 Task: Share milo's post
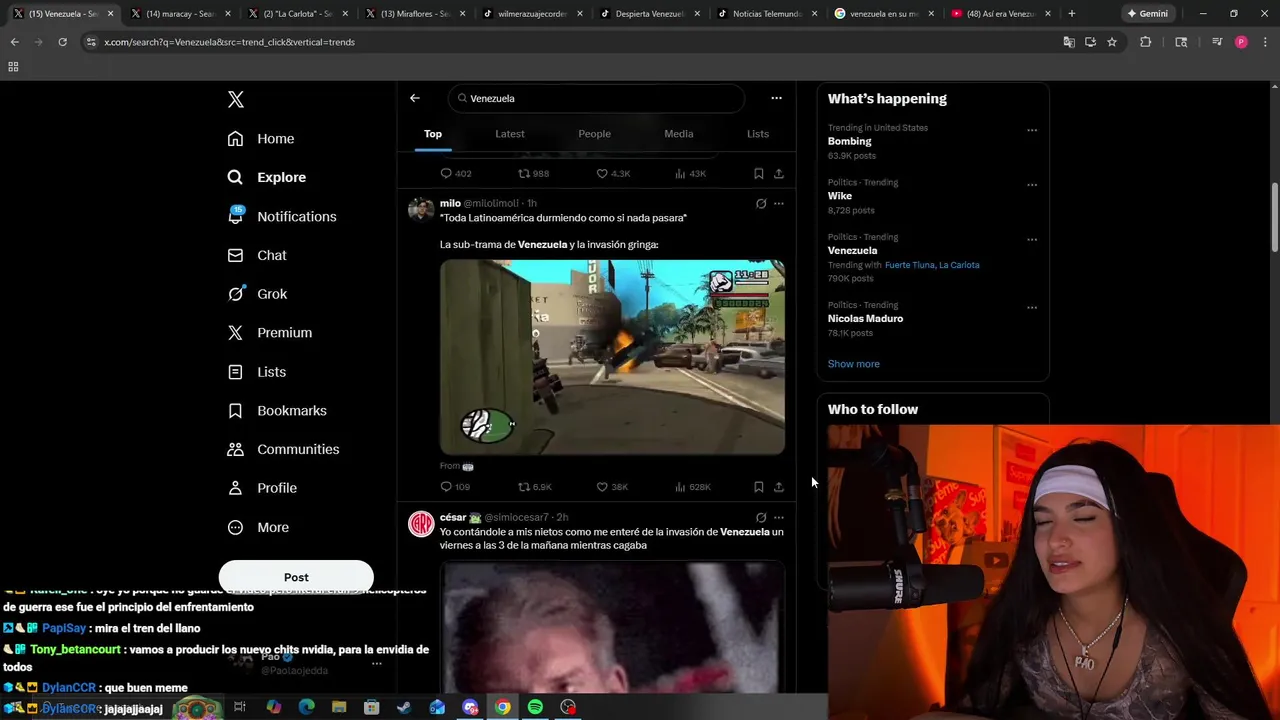tap(779, 487)
